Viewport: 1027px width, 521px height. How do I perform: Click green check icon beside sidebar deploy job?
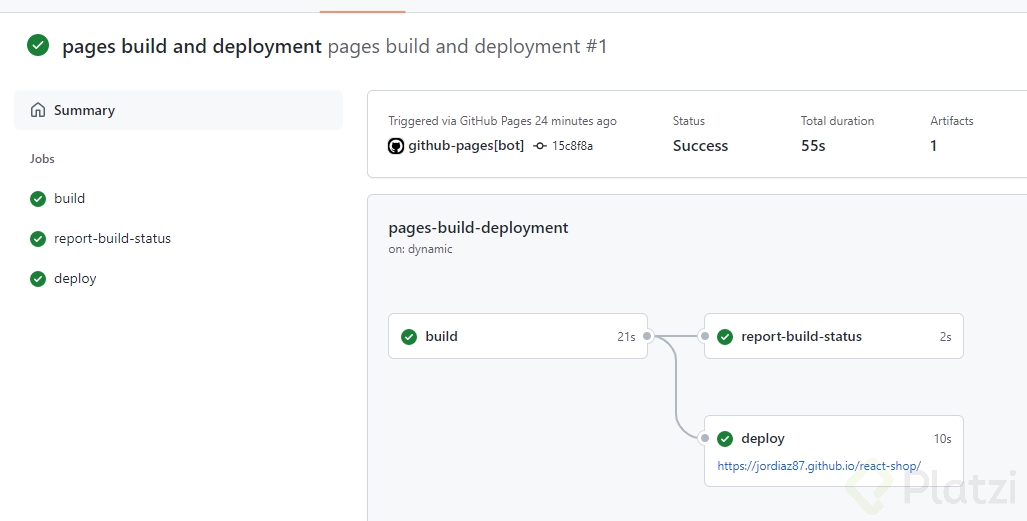[x=38, y=279]
